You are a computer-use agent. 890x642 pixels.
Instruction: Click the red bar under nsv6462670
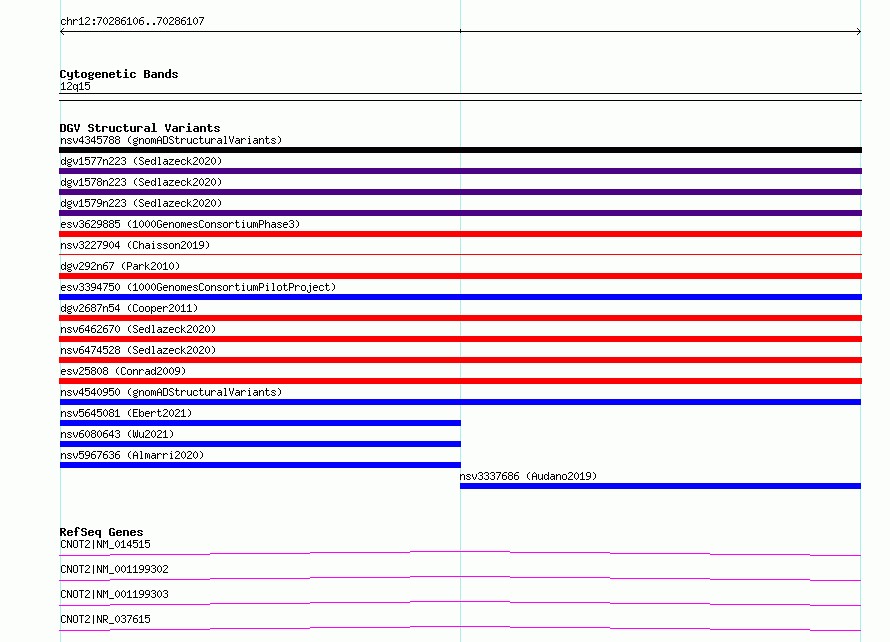coord(460,339)
